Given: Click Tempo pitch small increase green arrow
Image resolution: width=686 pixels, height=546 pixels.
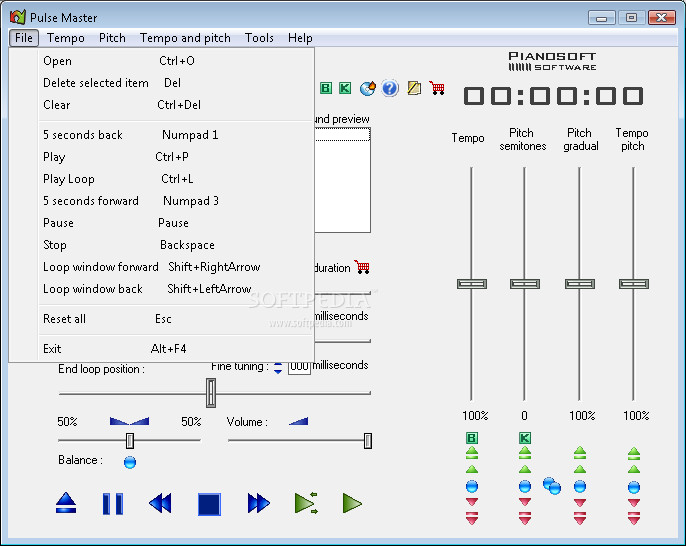Looking at the screenshot, I should coord(634,470).
